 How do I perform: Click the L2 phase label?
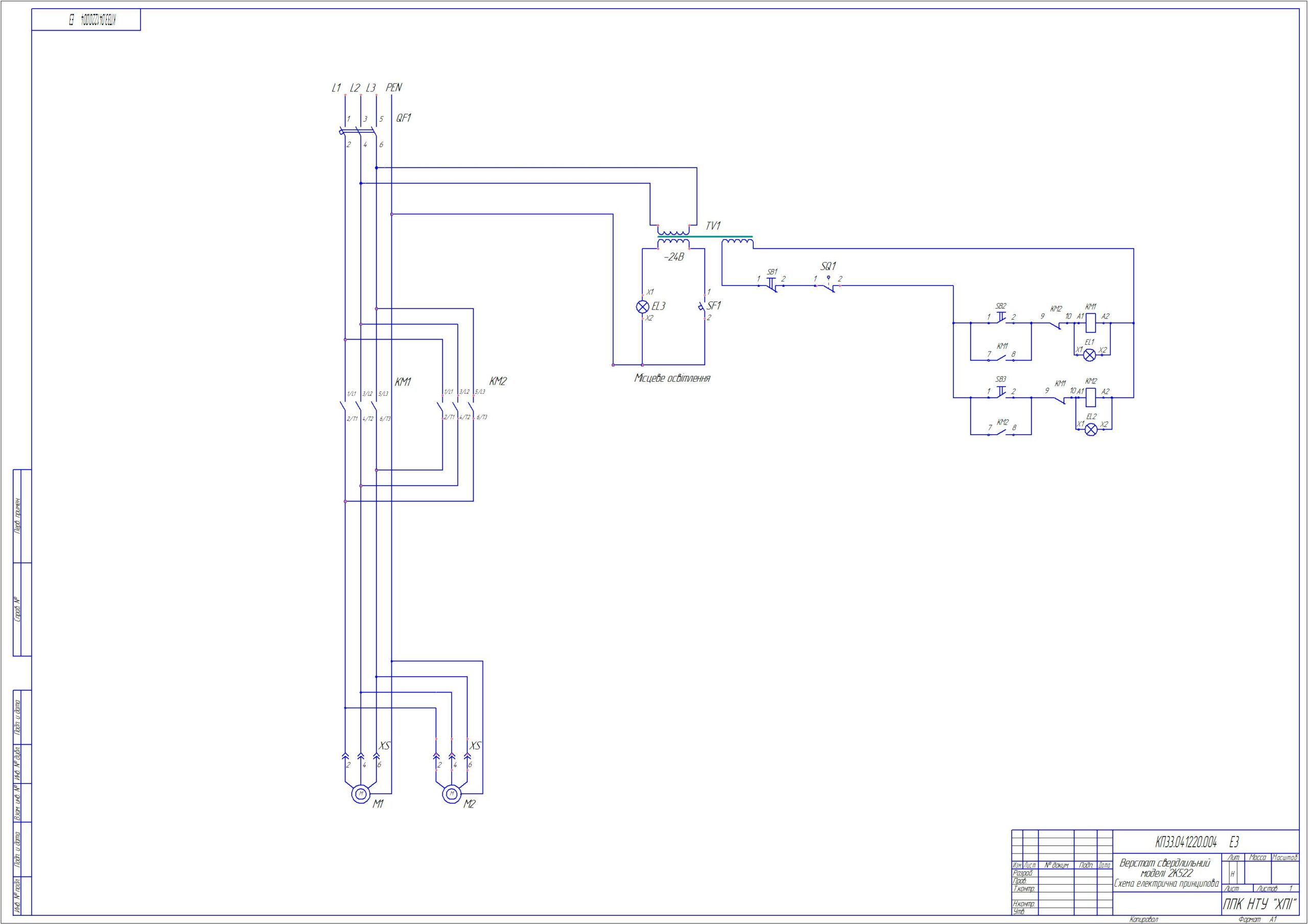pos(355,88)
